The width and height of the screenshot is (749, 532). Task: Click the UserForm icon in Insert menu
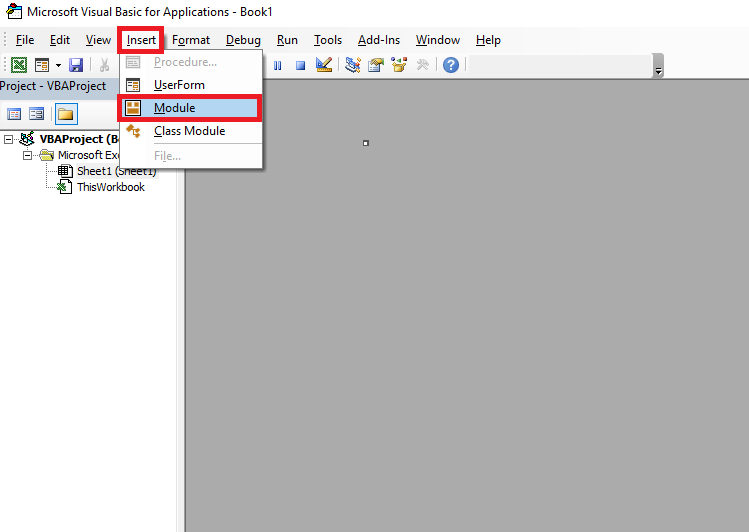tap(133, 85)
